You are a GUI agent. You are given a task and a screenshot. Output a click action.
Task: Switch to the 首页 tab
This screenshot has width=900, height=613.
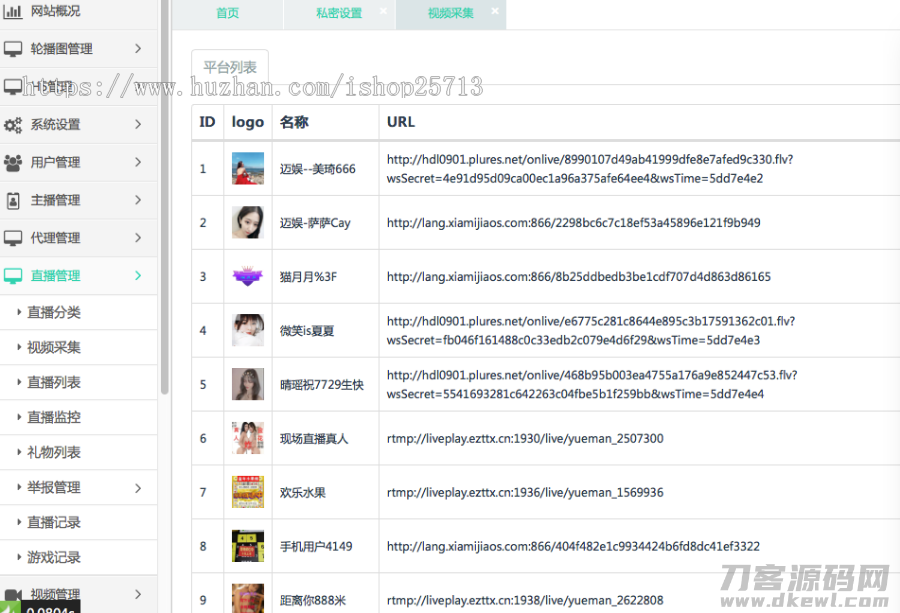click(228, 14)
